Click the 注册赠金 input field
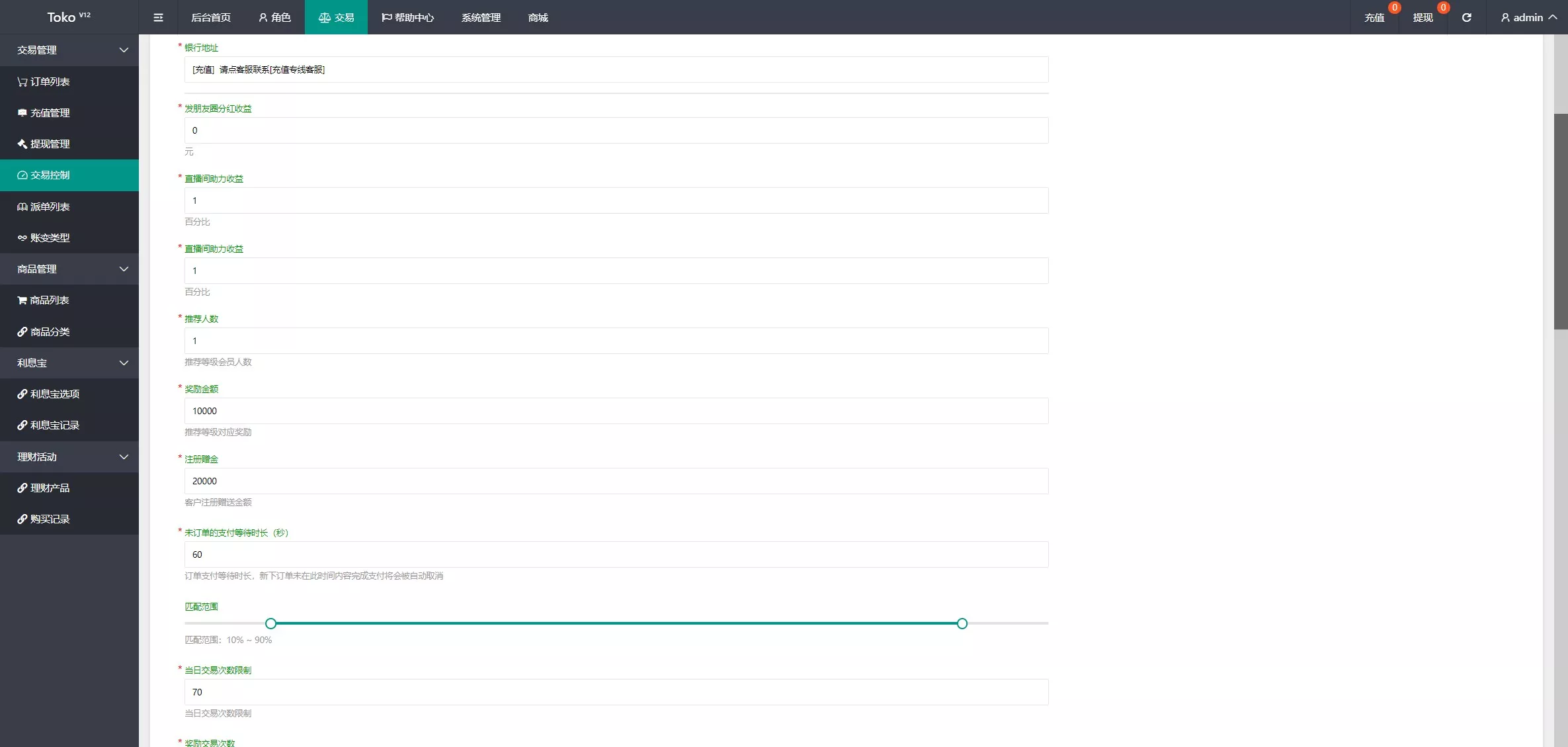Screen dimensions: 1568x747 pos(615,481)
